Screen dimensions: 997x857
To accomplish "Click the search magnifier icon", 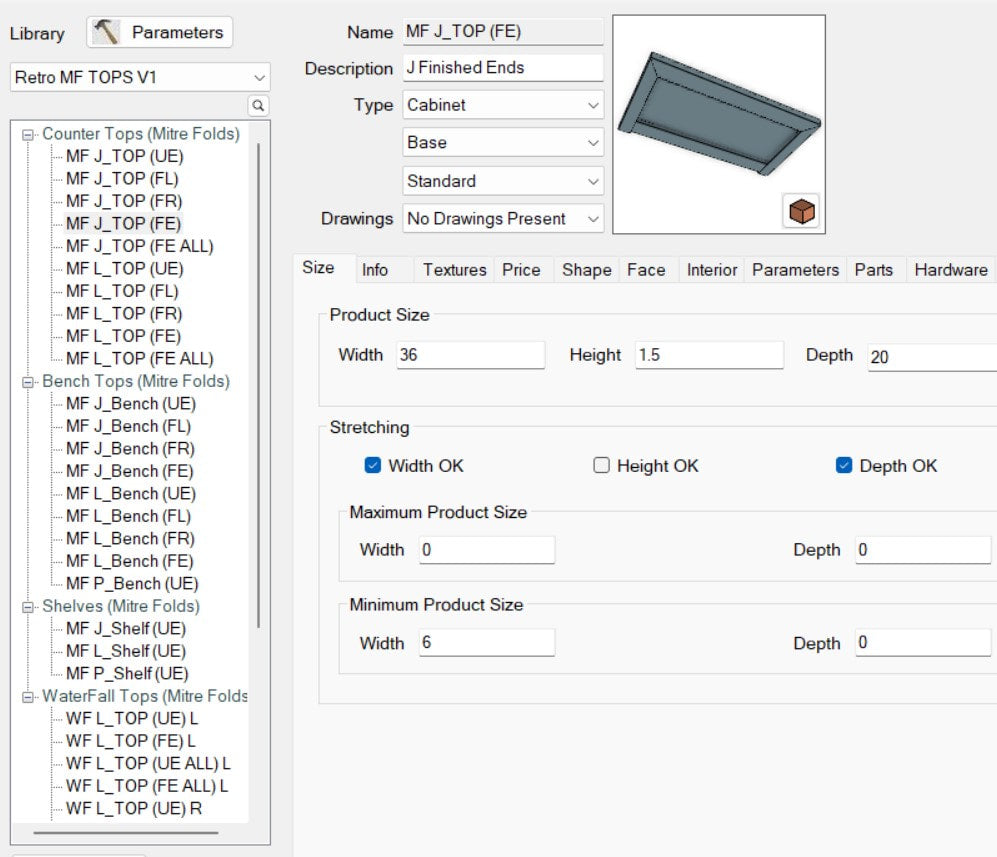I will point(258,105).
